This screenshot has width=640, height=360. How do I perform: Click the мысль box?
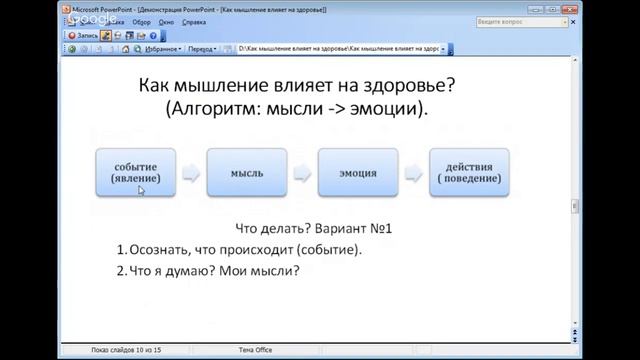(247, 172)
